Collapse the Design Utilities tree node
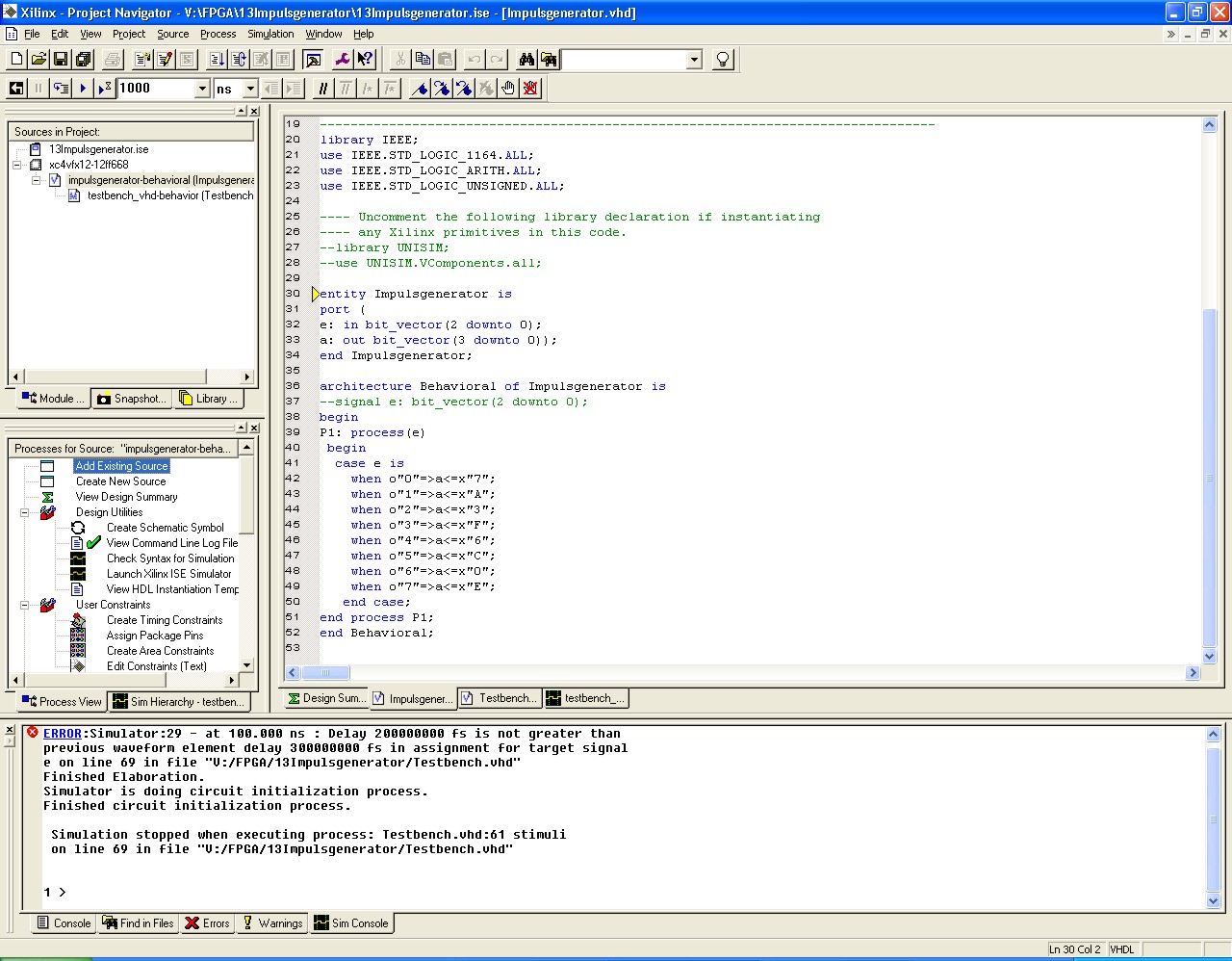The image size is (1232, 961). click(24, 512)
